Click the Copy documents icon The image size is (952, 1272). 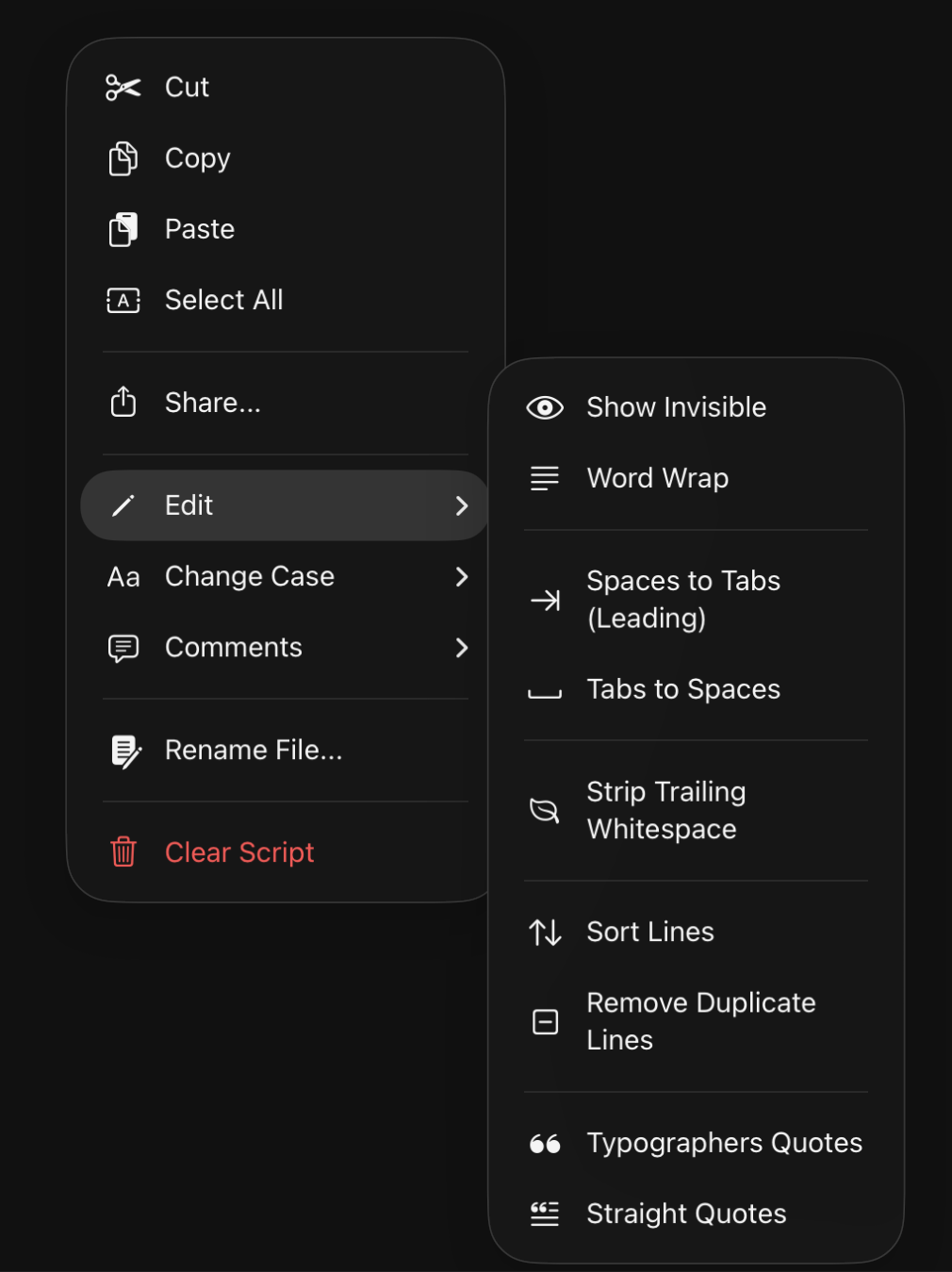pyautogui.click(x=123, y=158)
